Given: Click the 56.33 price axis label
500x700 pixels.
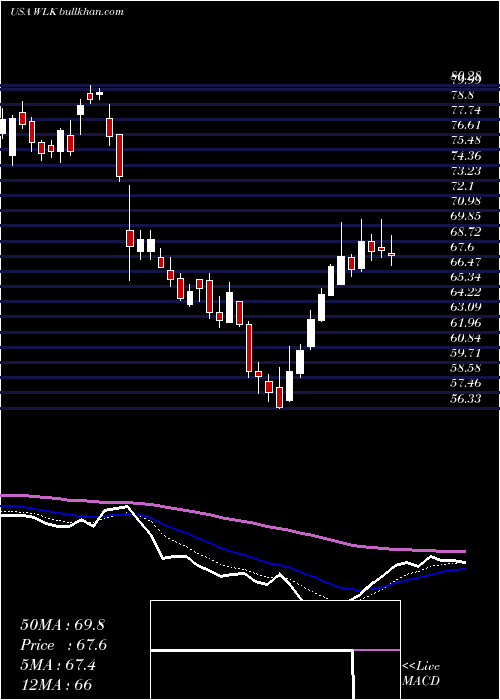Looking at the screenshot, I should coord(466,398).
